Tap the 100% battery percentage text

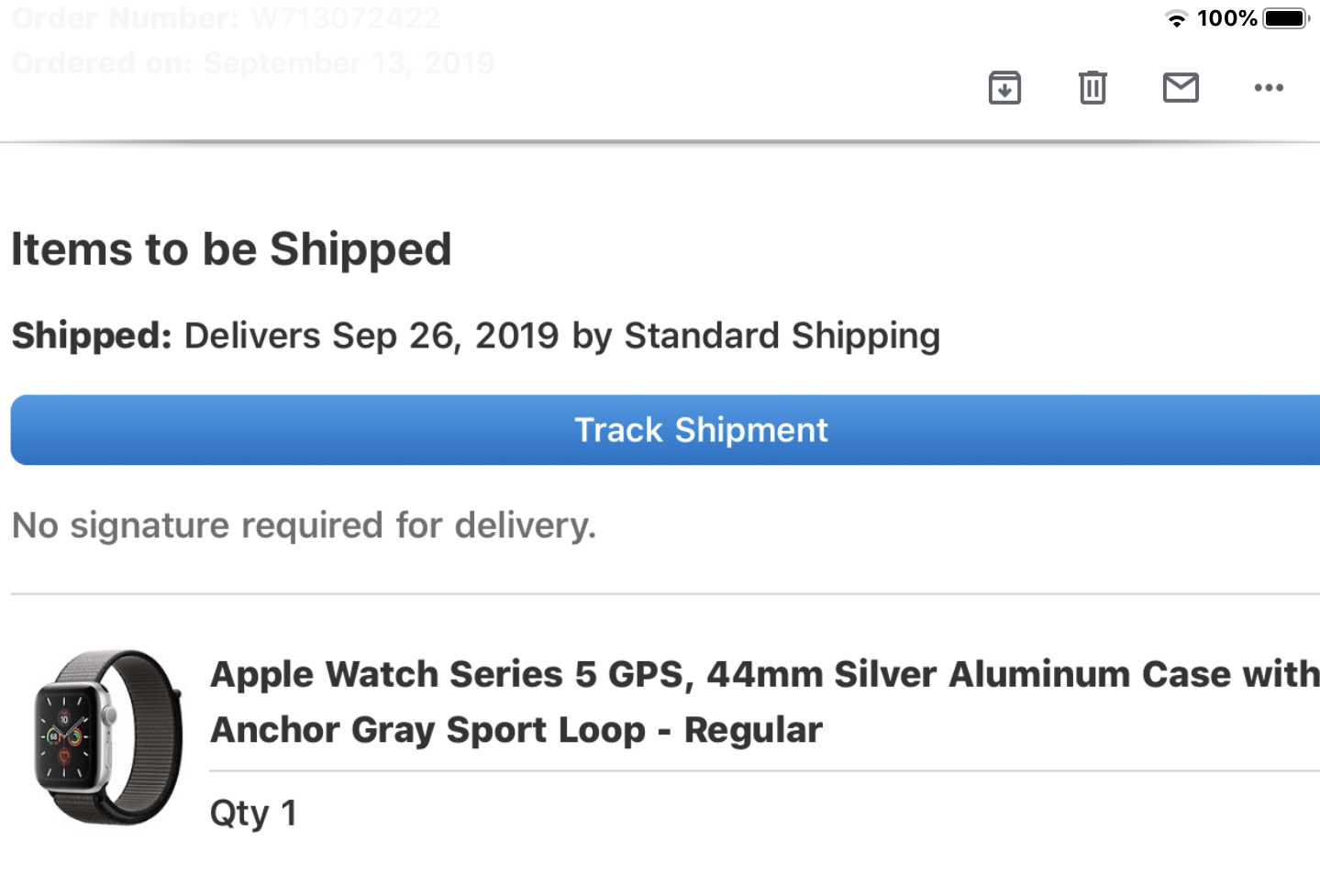click(x=1226, y=18)
